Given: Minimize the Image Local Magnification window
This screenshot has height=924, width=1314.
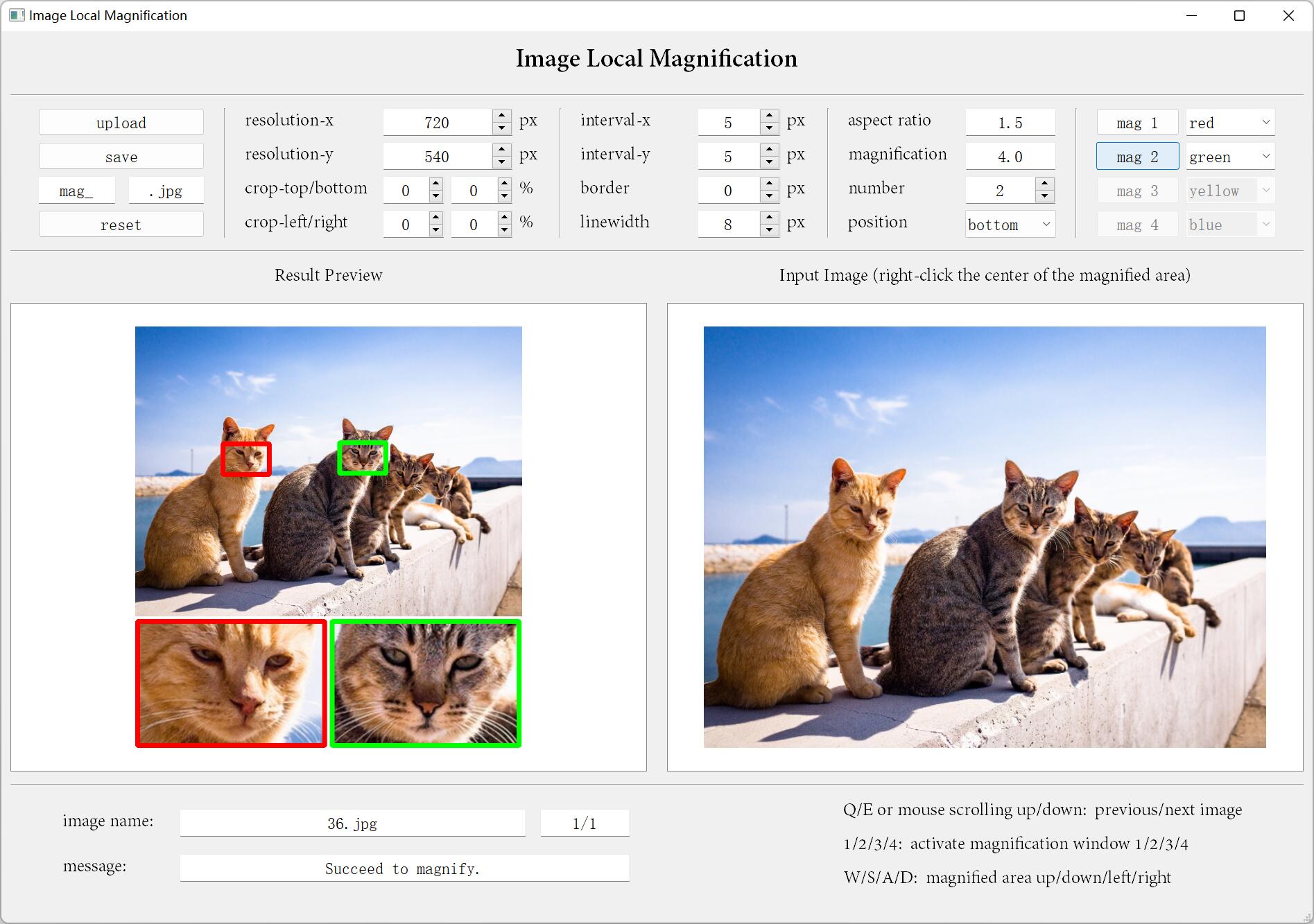Looking at the screenshot, I should coord(1192,15).
